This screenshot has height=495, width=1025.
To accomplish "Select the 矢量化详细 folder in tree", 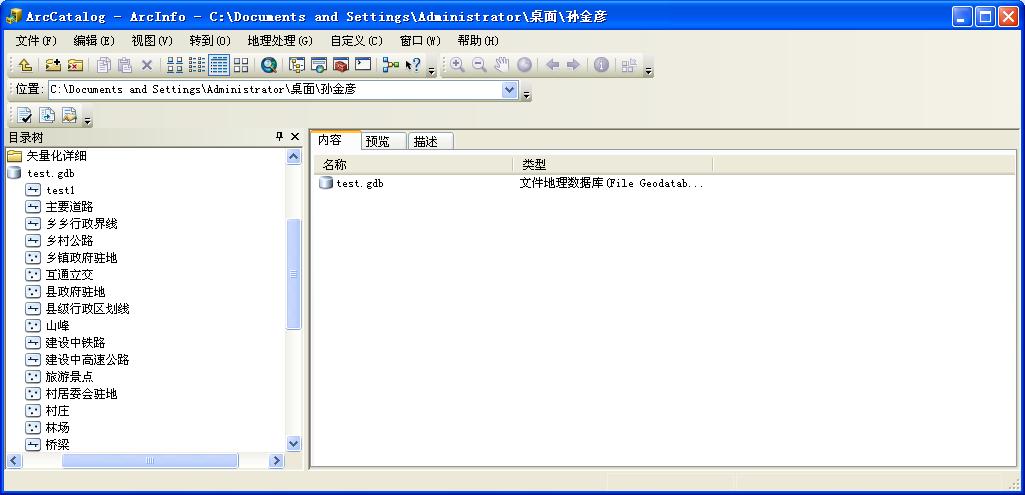I will tap(47, 156).
